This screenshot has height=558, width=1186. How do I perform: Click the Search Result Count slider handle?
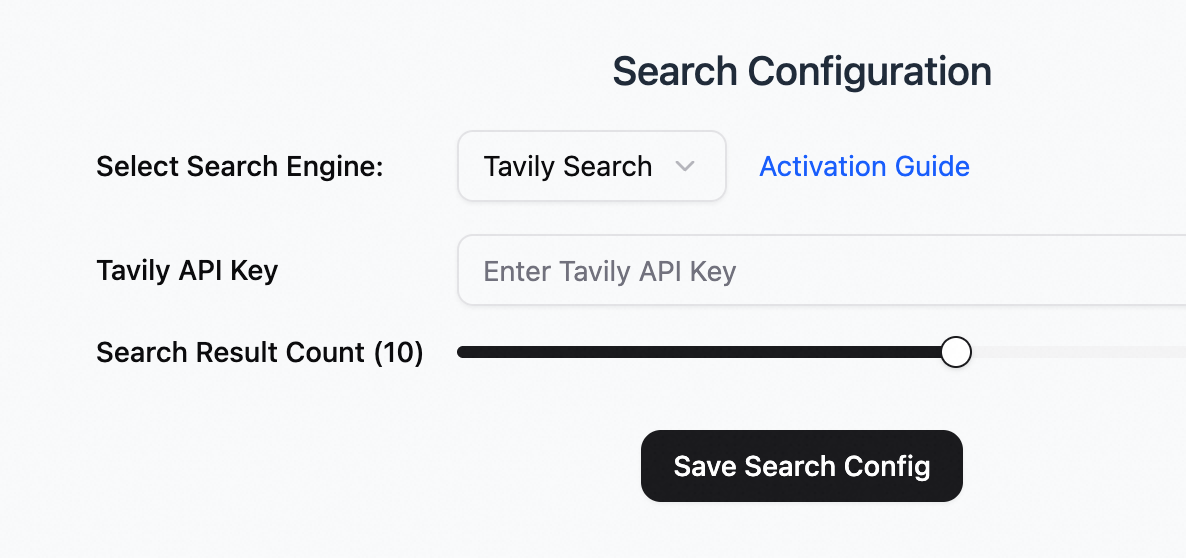[x=956, y=352]
